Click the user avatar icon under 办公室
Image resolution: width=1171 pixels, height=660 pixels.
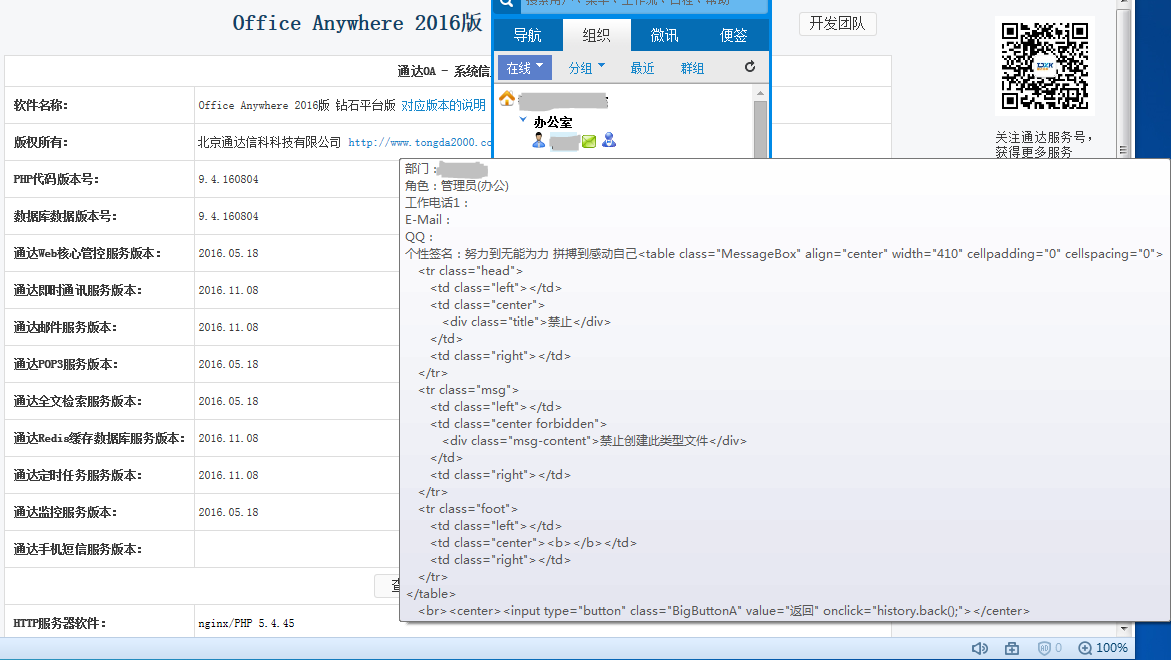click(x=538, y=140)
